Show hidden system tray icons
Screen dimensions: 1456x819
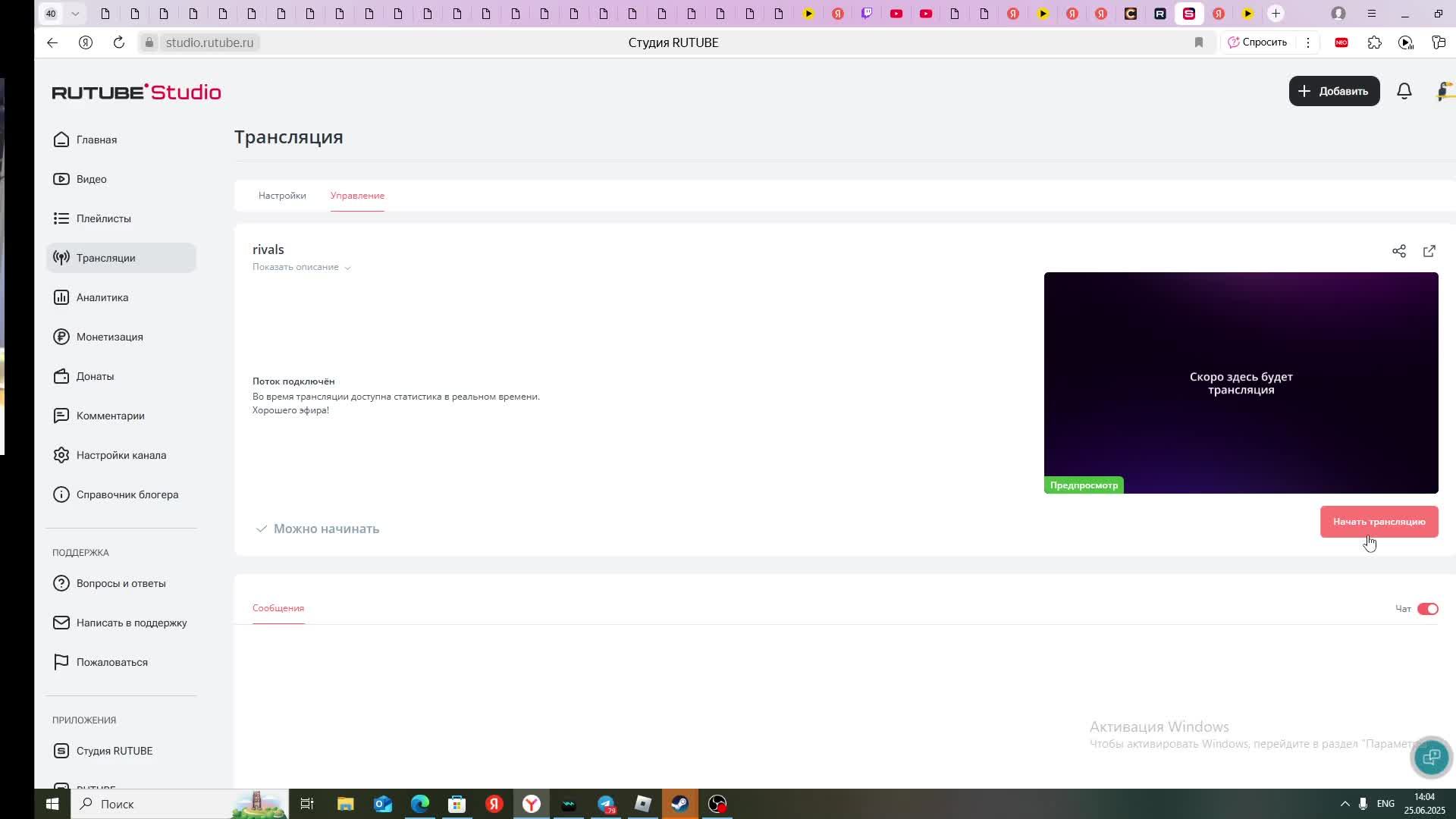pyautogui.click(x=1345, y=804)
